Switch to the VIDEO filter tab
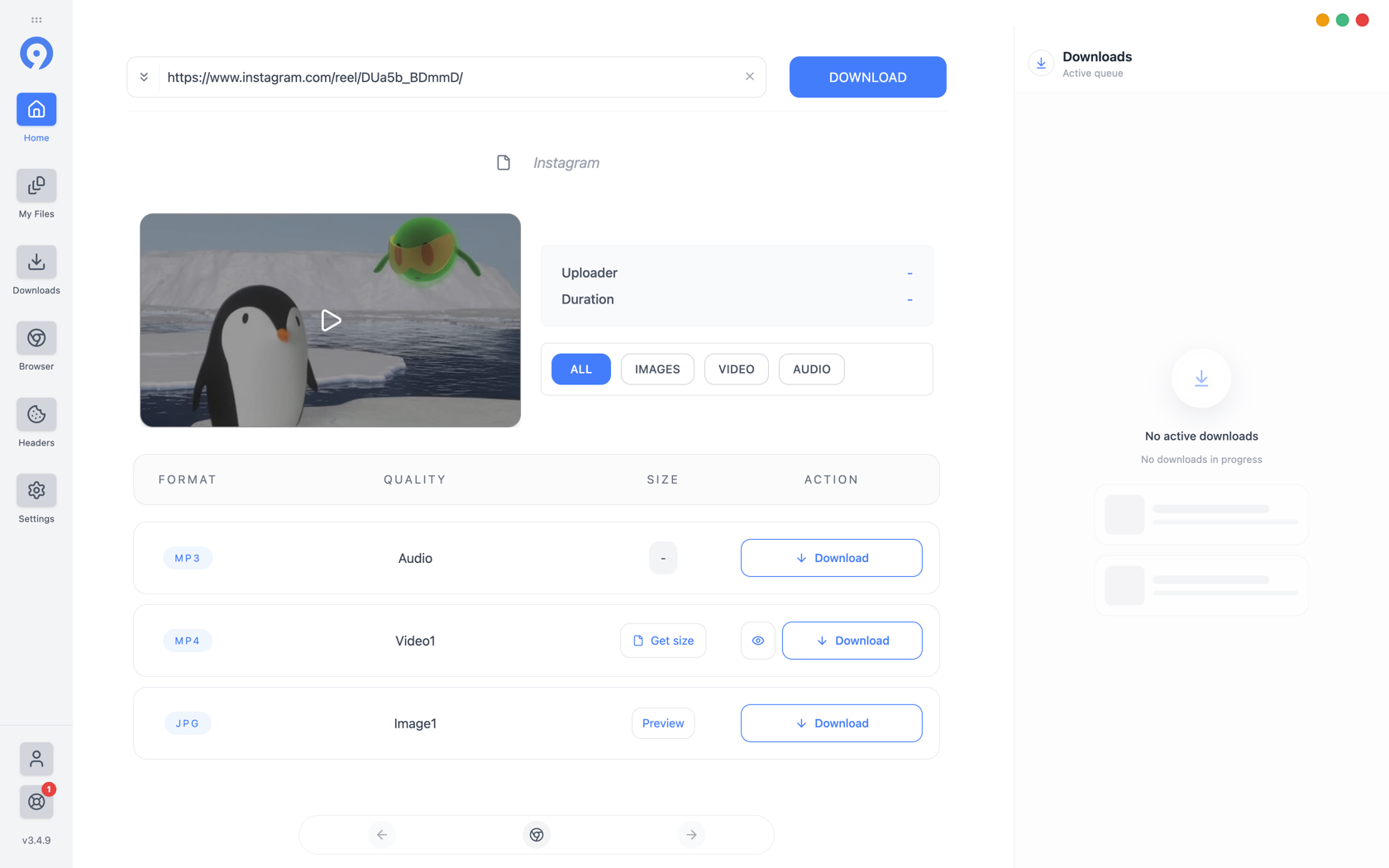 736,369
